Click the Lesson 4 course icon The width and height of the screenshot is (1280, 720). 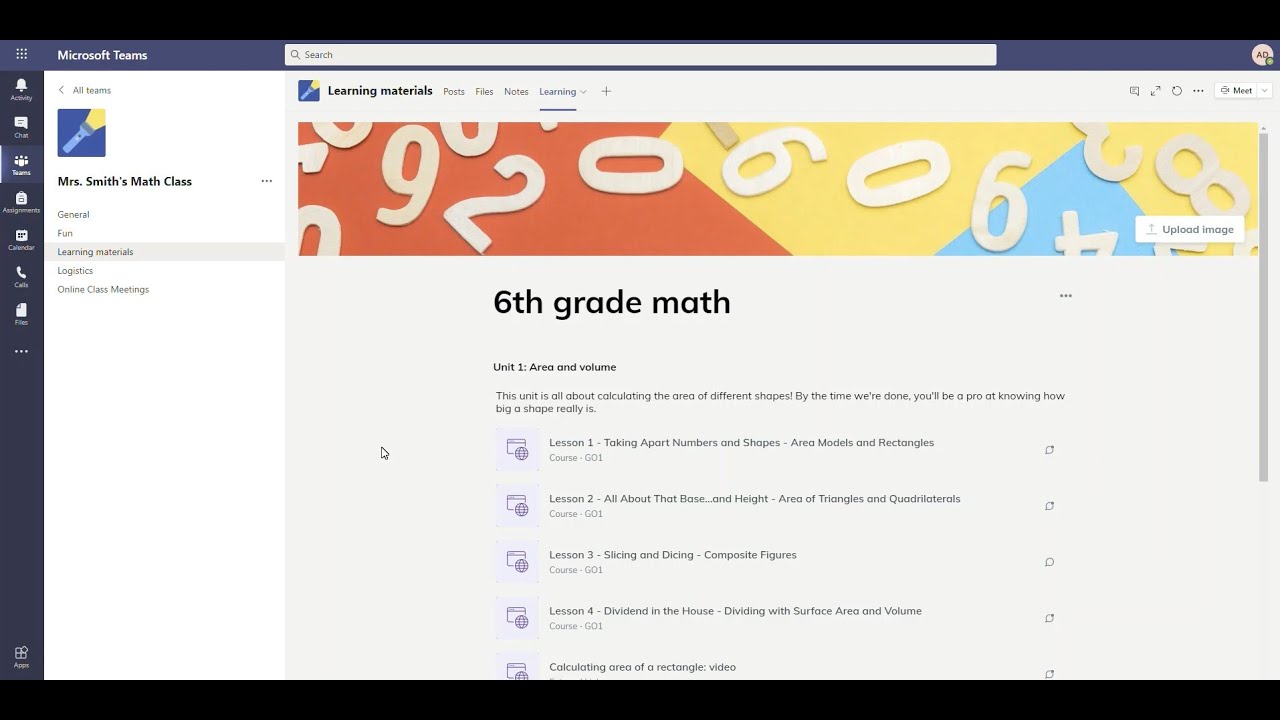click(517, 618)
